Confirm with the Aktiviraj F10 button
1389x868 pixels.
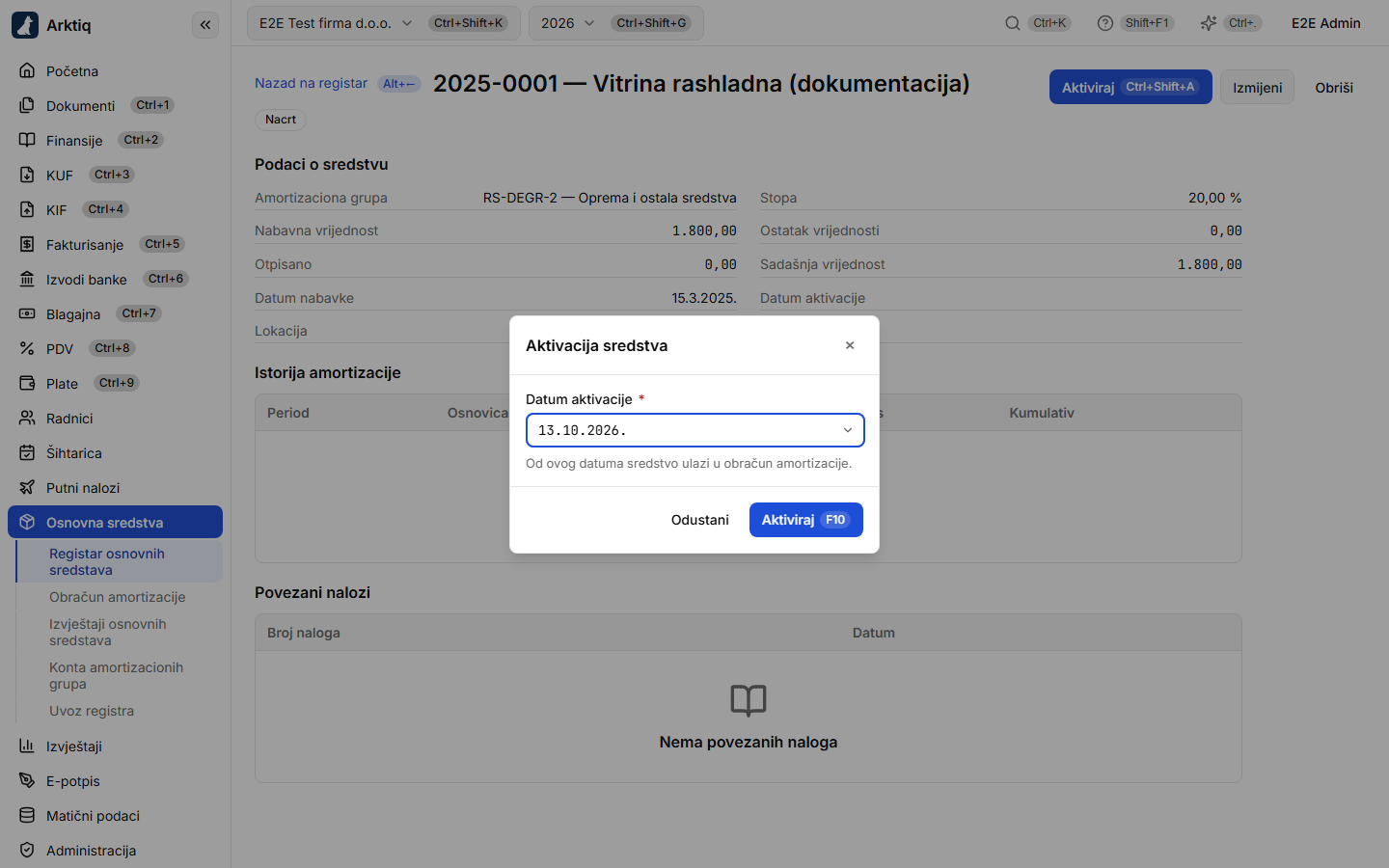point(806,520)
